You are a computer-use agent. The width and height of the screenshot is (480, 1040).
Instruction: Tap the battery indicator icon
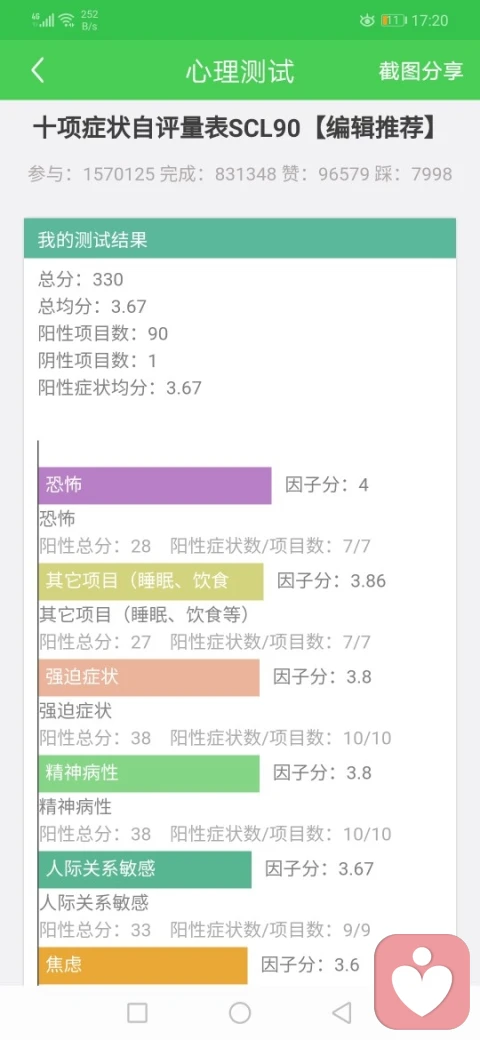(x=393, y=21)
